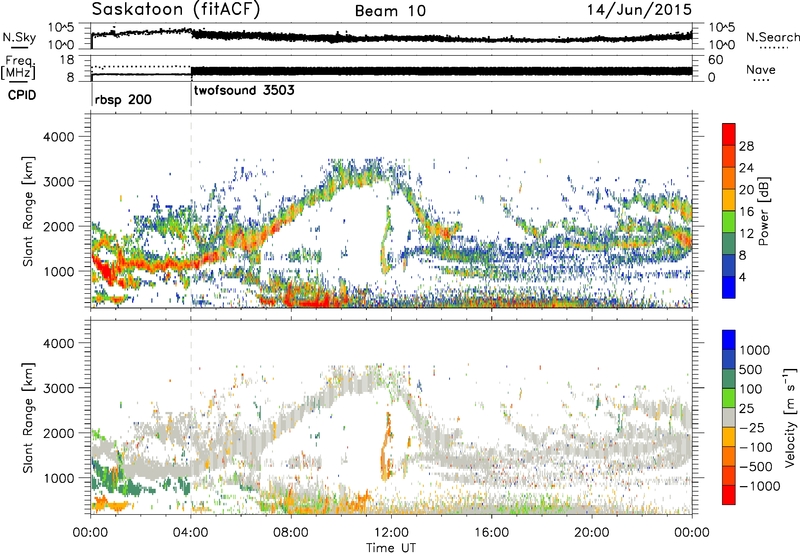Click the '4' tick on Power scale
The width and height of the screenshot is (800, 554).
[742, 277]
